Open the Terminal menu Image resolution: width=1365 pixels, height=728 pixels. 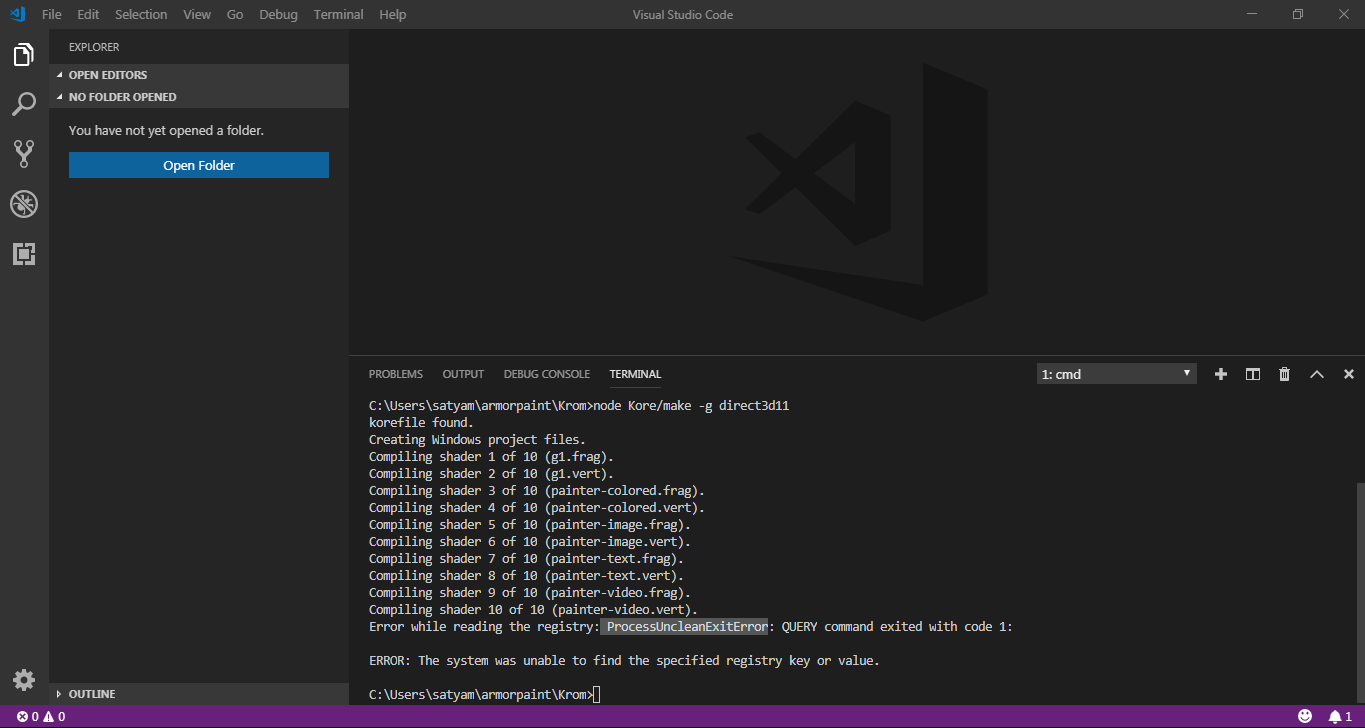(338, 14)
